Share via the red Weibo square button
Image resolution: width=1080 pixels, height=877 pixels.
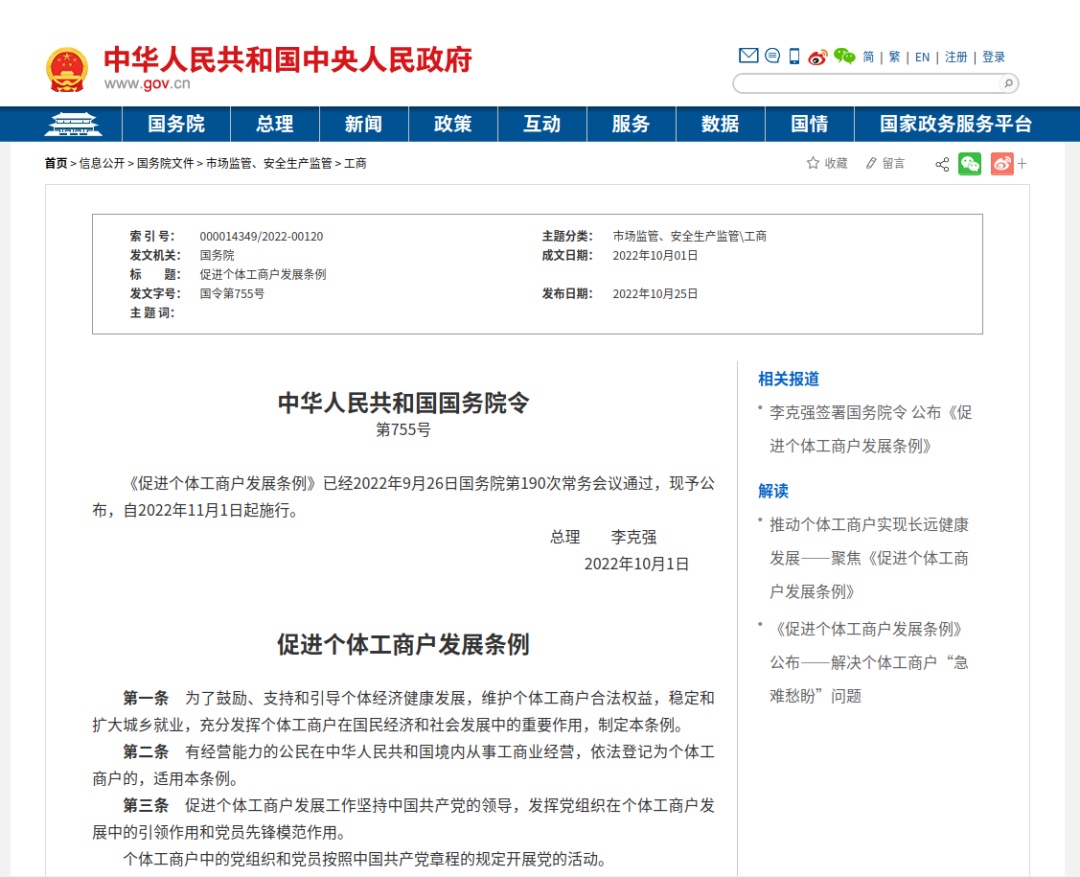[x=1002, y=164]
